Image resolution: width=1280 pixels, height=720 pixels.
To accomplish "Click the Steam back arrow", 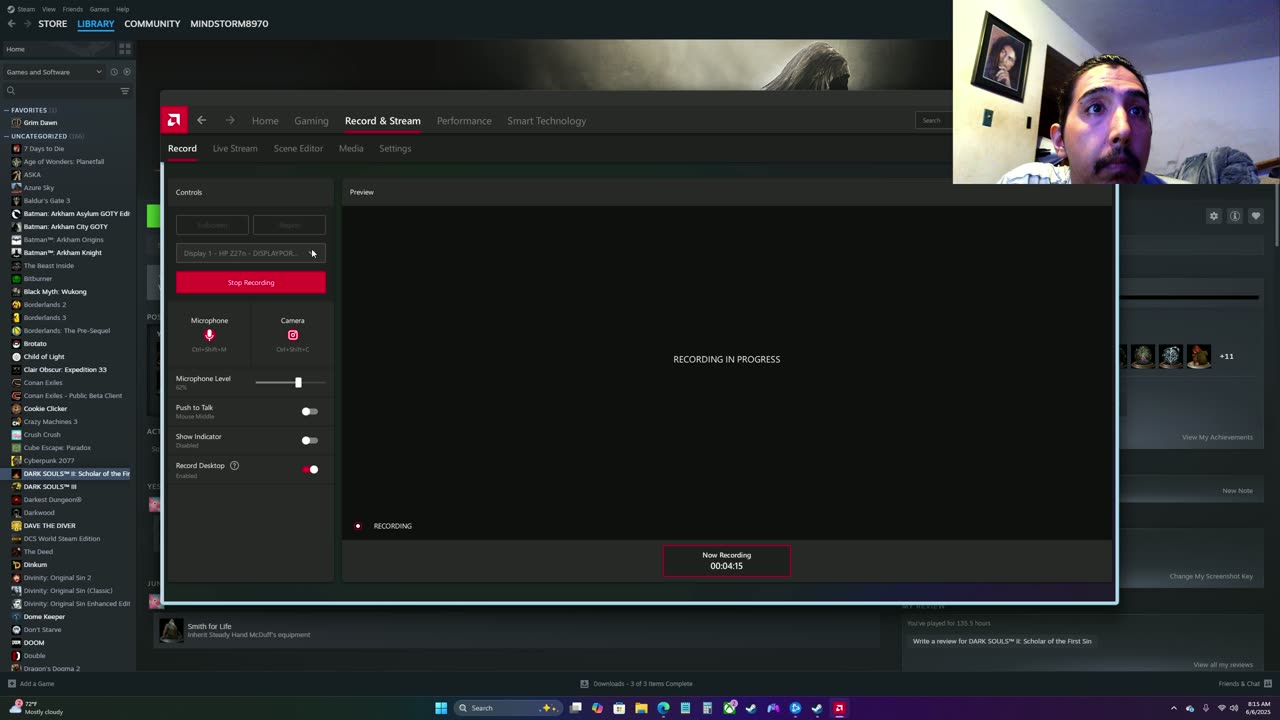I will click(x=11, y=23).
